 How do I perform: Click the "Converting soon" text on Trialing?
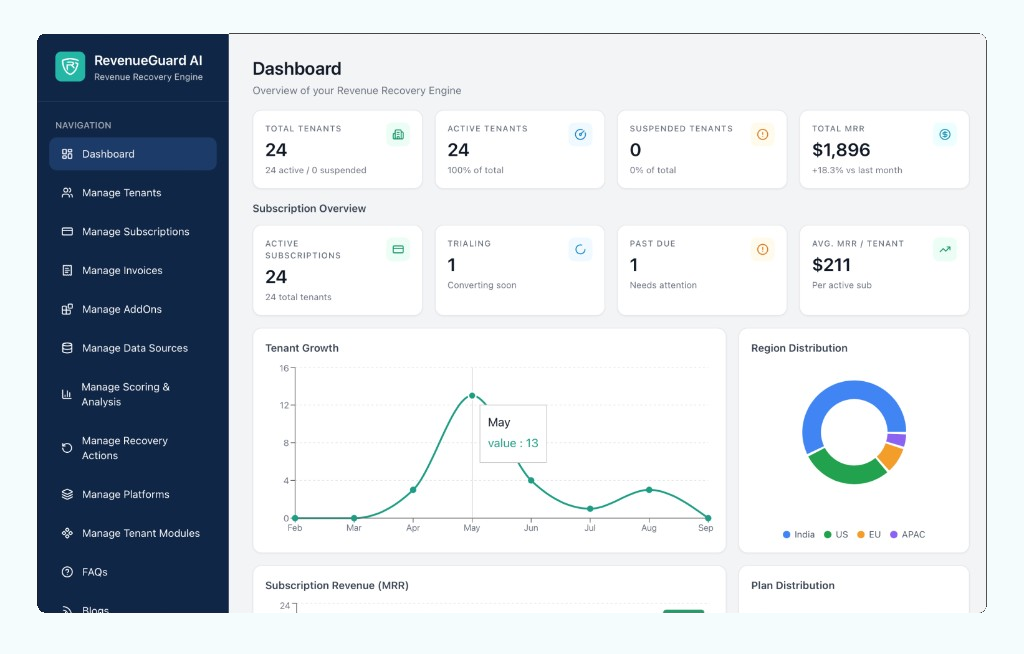point(482,285)
